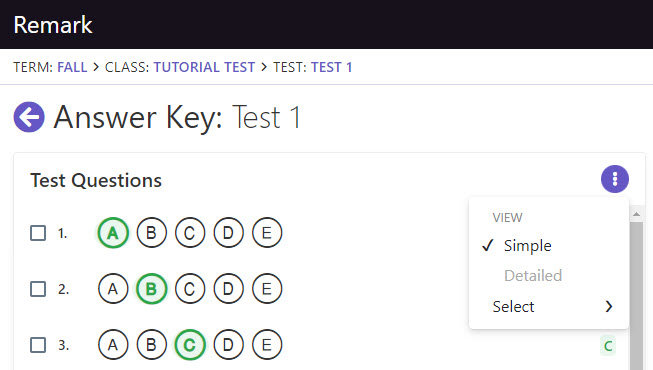Viewport: 653px width, 370px height.
Task: Expand the Select submenu arrow
Action: (x=609, y=307)
